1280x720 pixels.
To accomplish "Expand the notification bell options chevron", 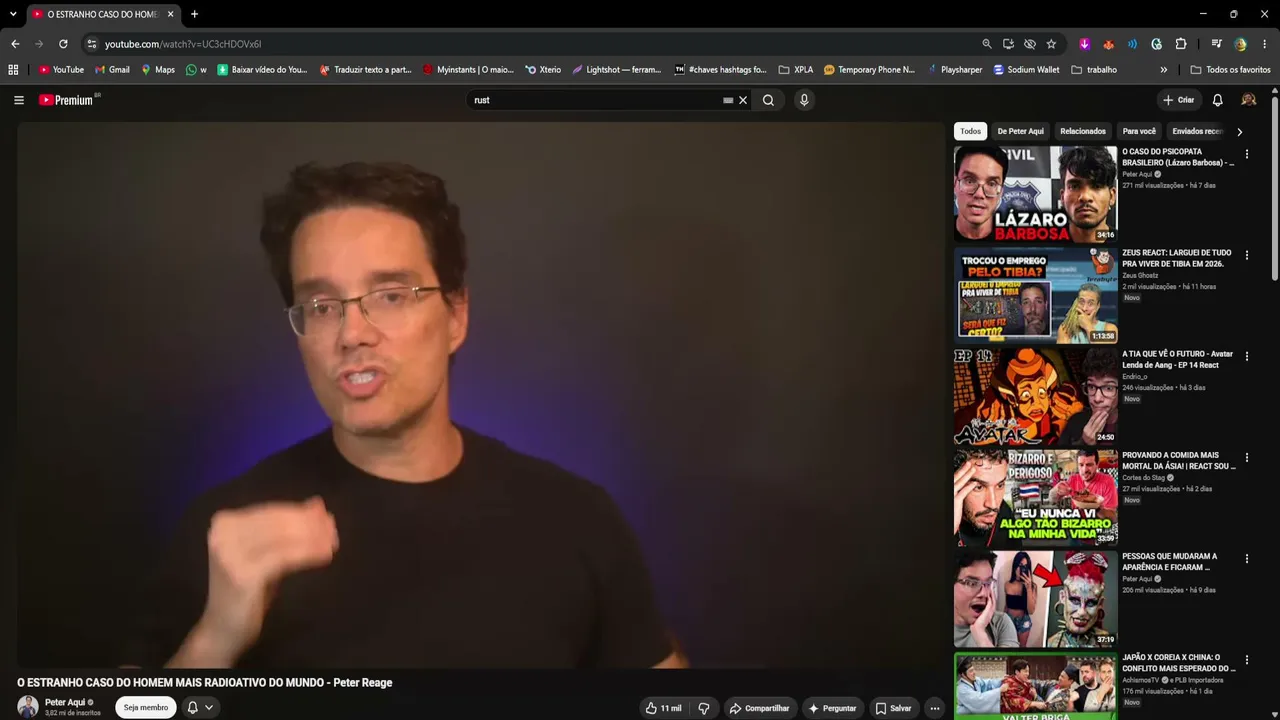I will (209, 708).
